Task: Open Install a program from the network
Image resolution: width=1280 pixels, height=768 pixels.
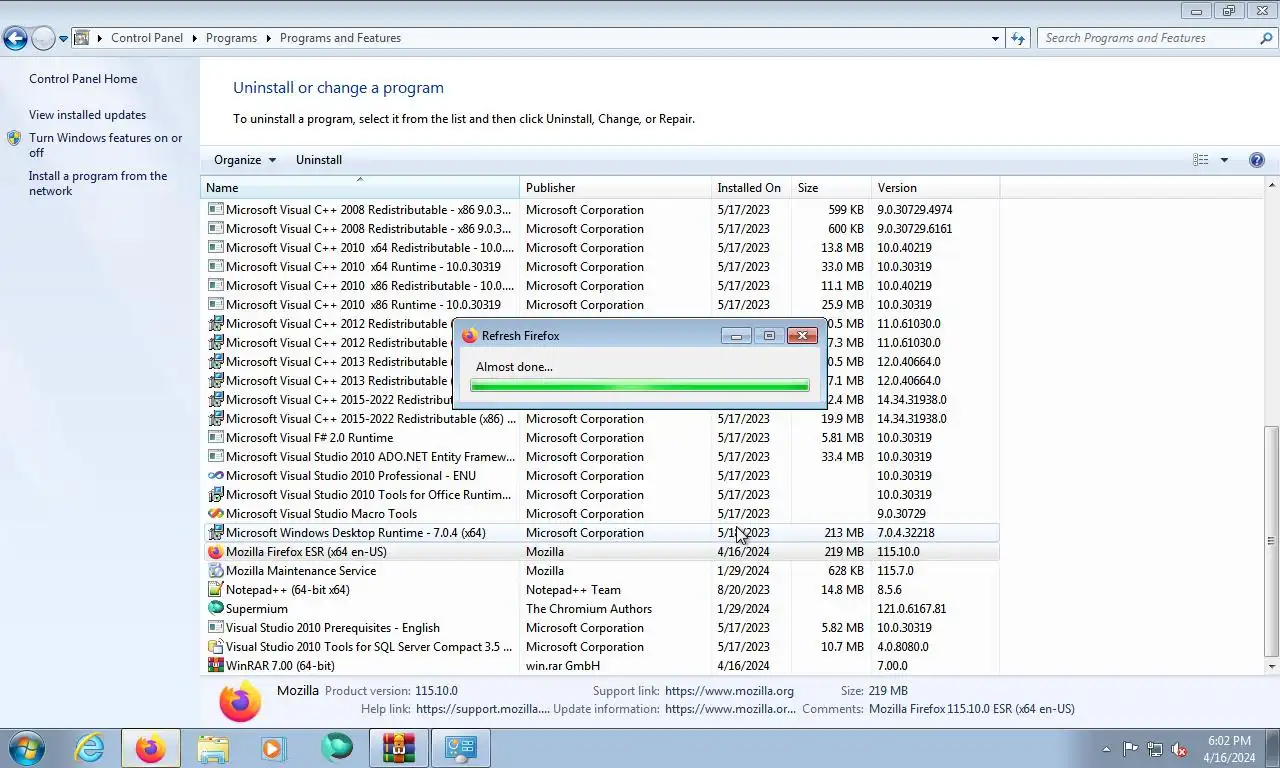Action: pyautogui.click(x=98, y=183)
